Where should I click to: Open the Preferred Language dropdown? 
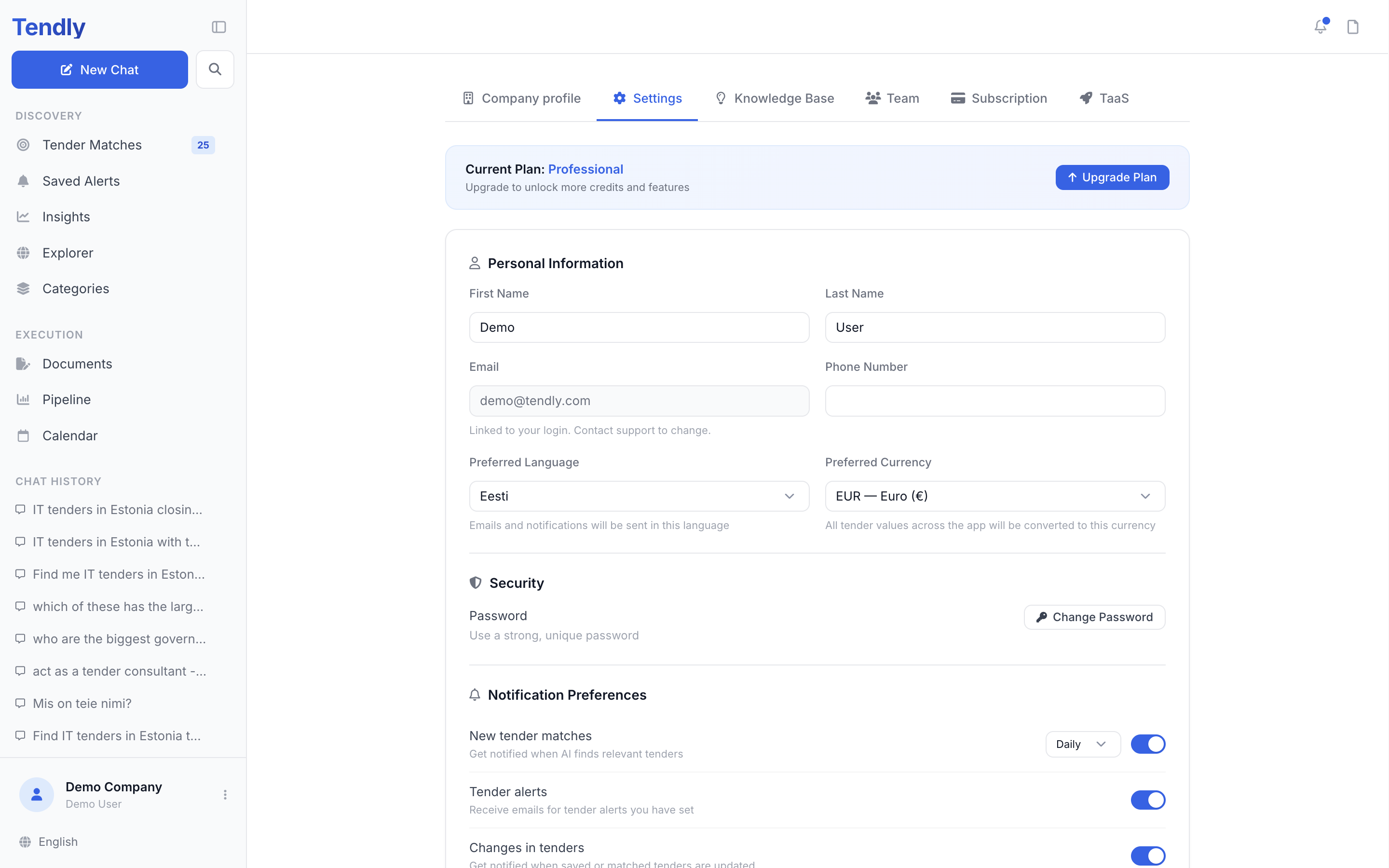click(639, 496)
